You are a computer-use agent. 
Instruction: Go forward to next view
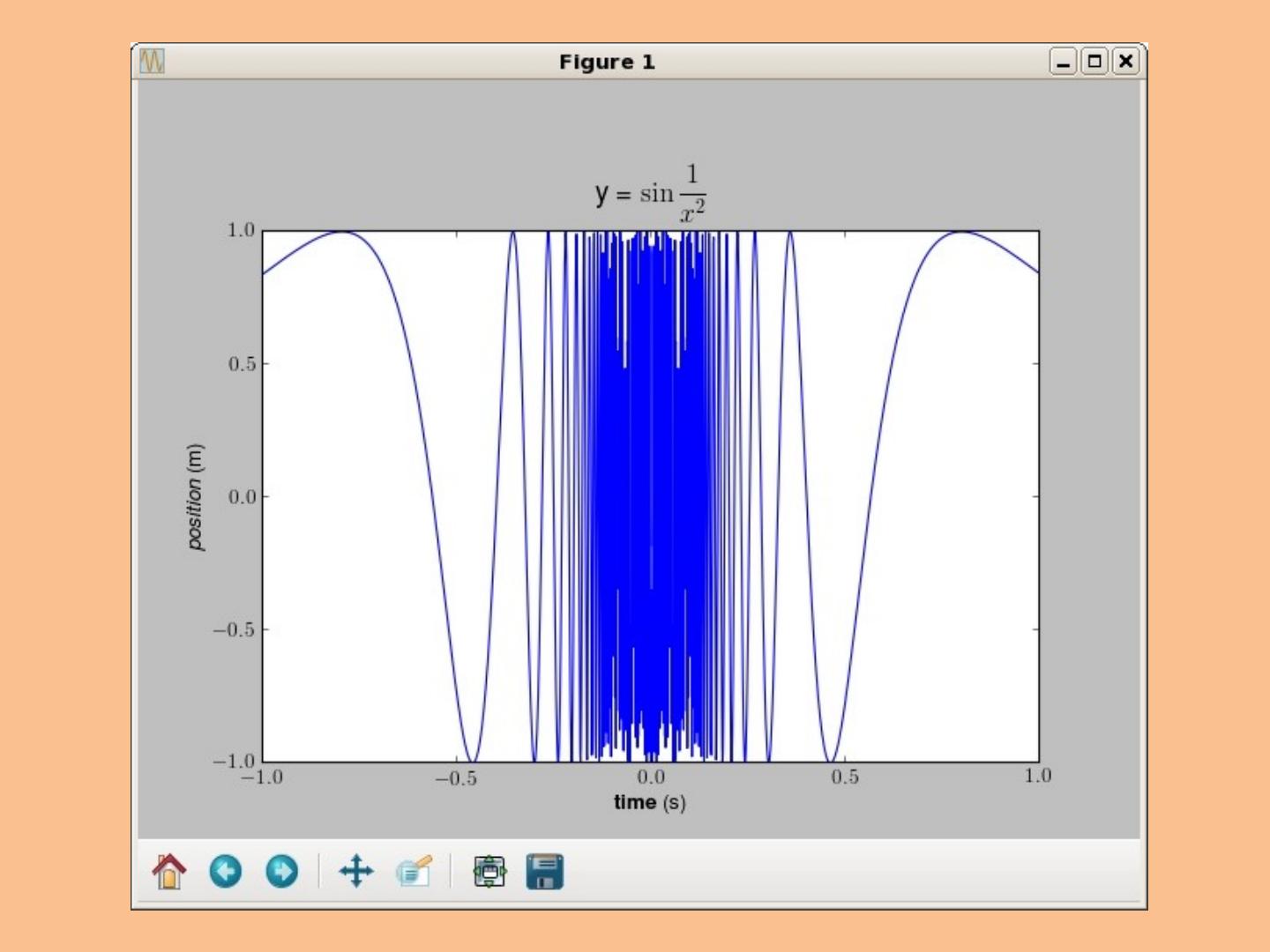pos(282,872)
